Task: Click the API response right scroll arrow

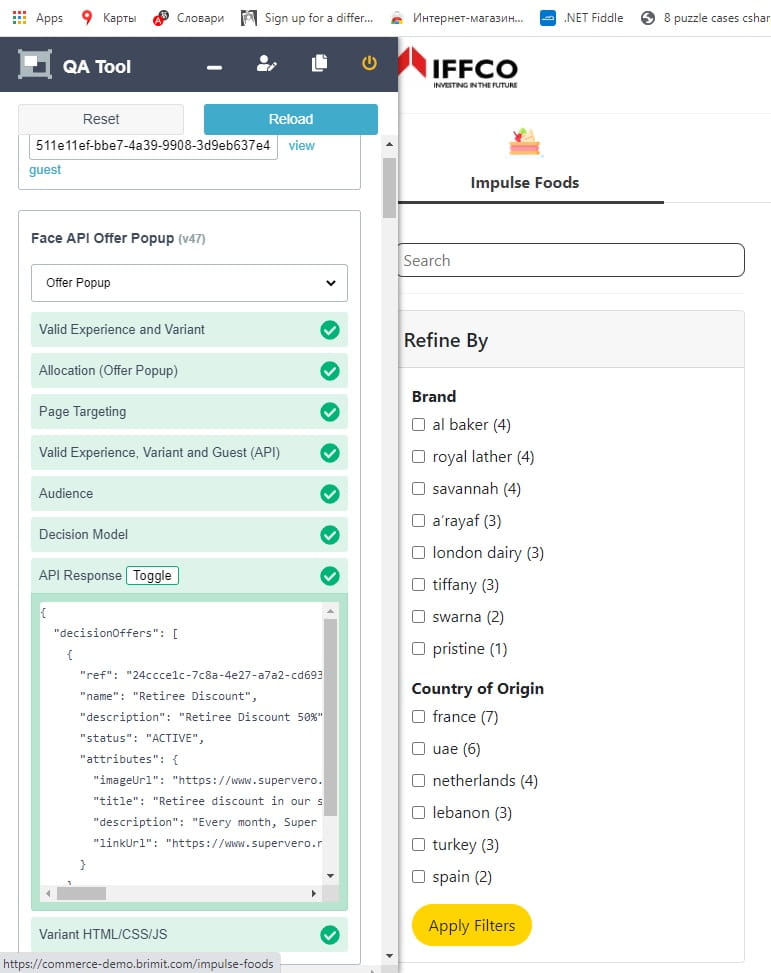Action: (314, 894)
